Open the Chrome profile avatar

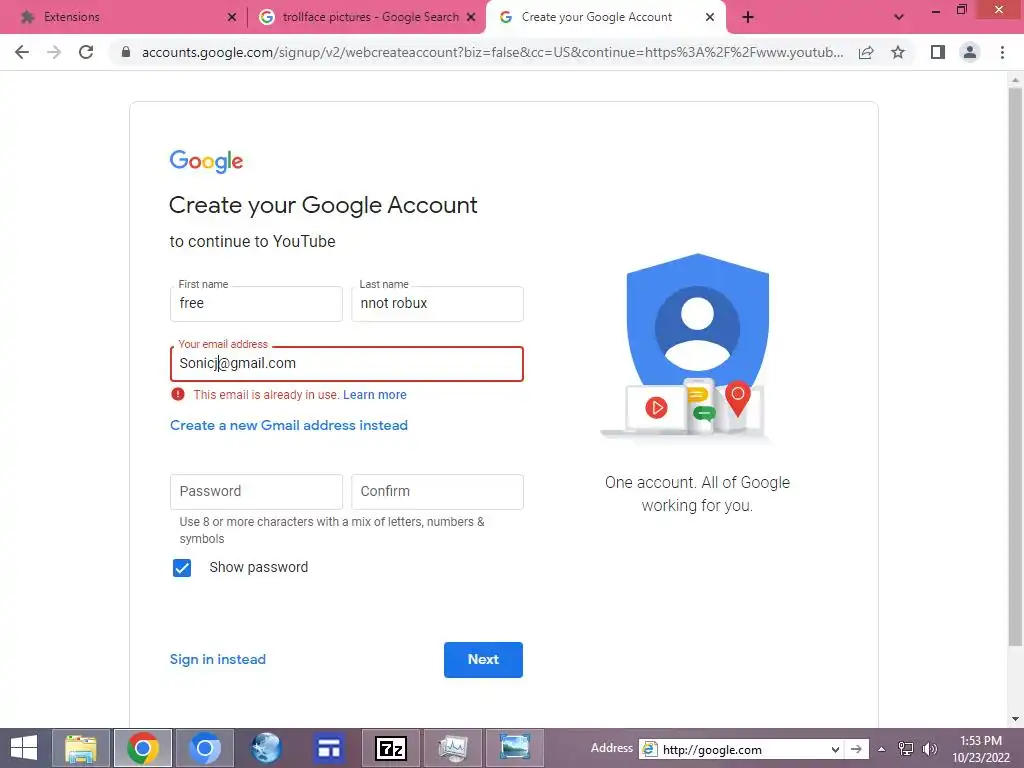[x=970, y=52]
